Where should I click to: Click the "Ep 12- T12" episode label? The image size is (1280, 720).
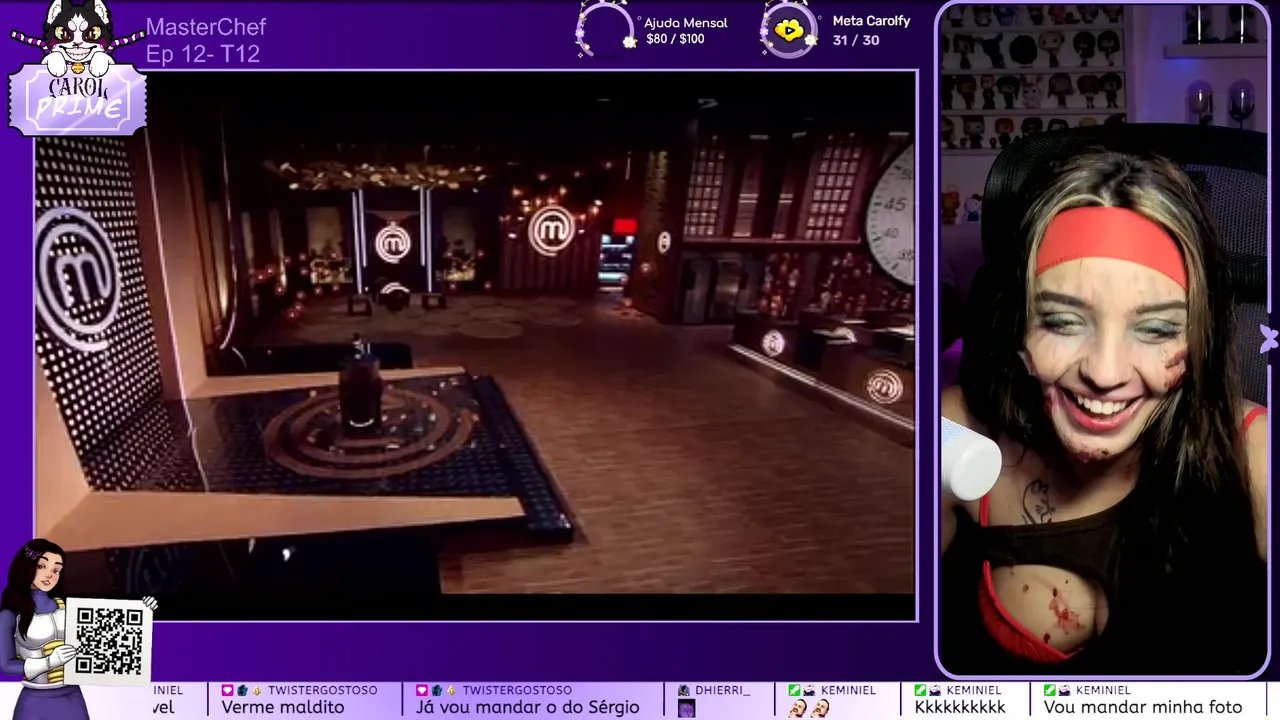[203, 54]
